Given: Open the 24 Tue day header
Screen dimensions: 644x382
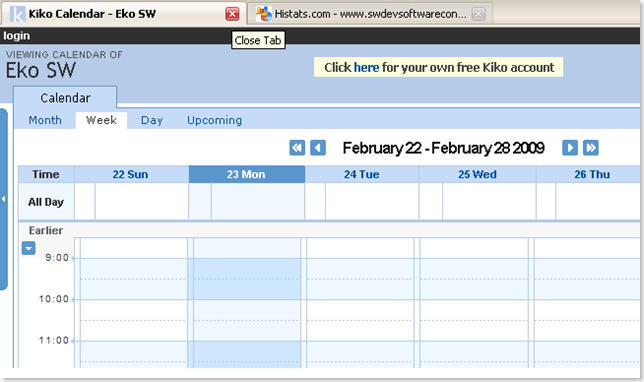Looking at the screenshot, I should pyautogui.click(x=361, y=175).
